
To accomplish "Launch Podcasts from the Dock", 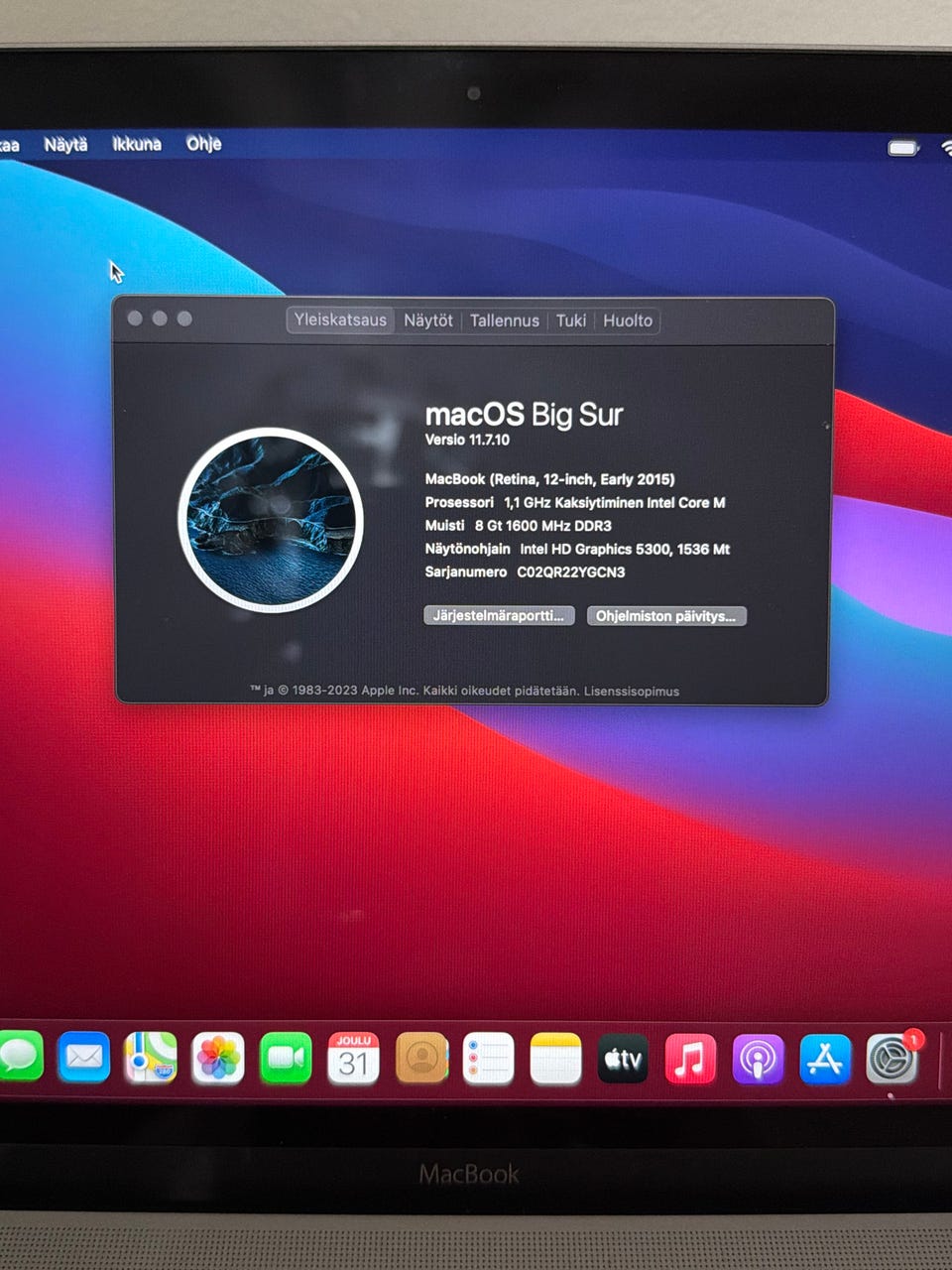I will [x=758, y=1059].
